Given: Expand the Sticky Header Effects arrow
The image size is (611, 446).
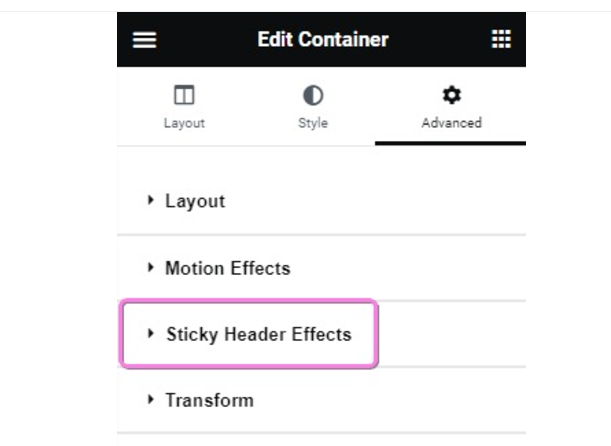Looking at the screenshot, I should pyautogui.click(x=151, y=333).
